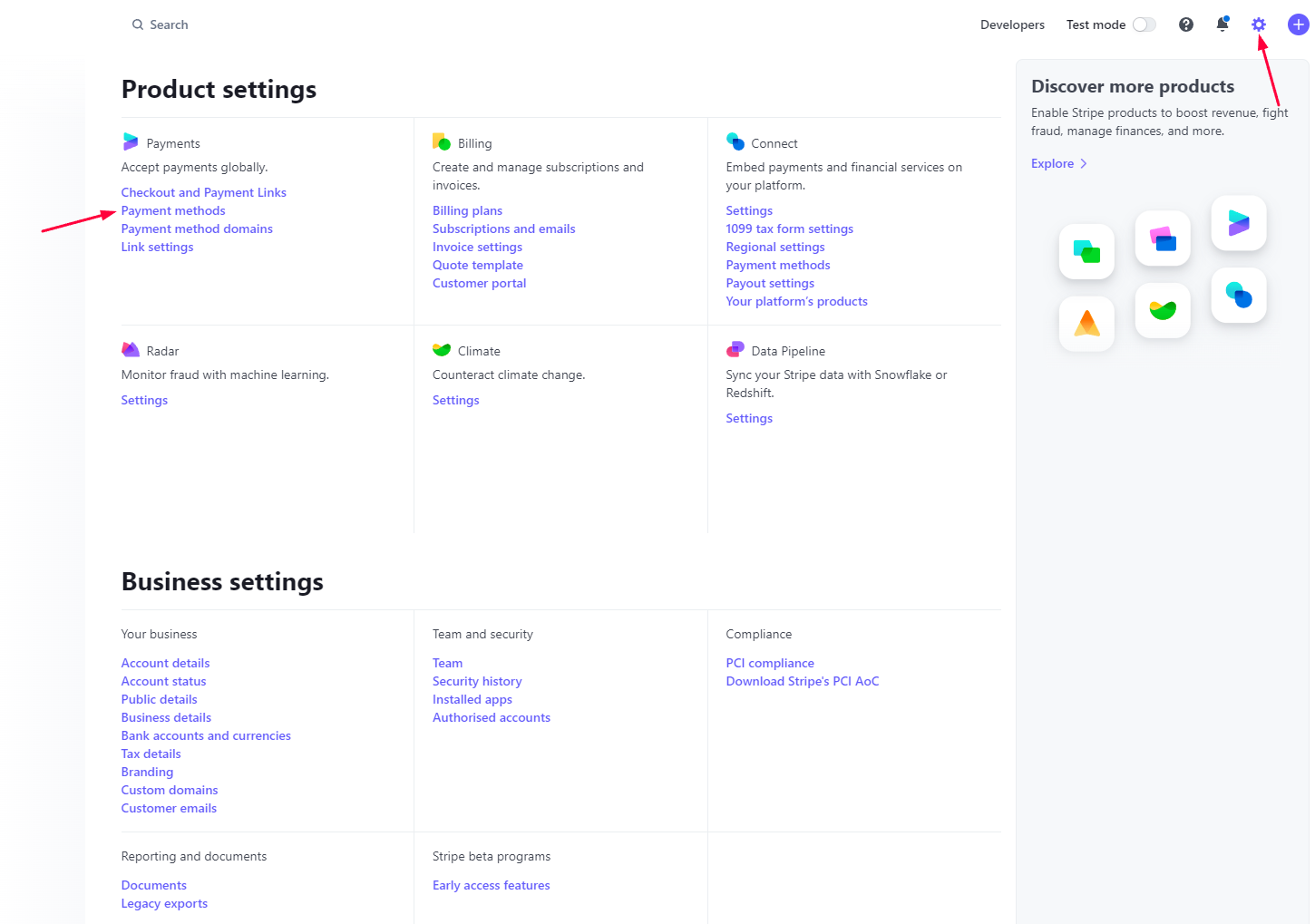Open the Developers menu item

[1012, 24]
